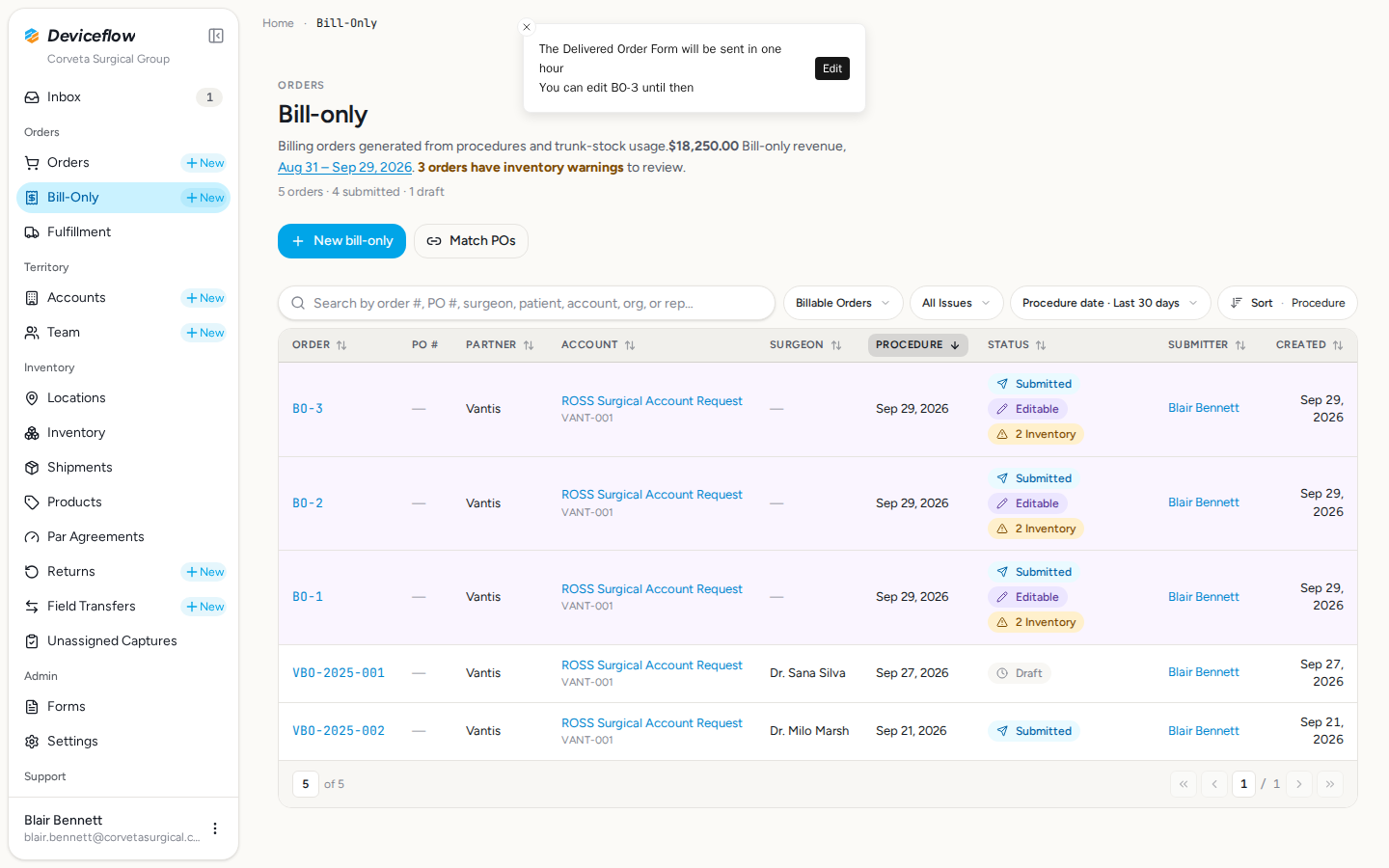The height and width of the screenshot is (868, 1389).
Task: Click the Deviceflow logo icon
Action: (x=32, y=36)
